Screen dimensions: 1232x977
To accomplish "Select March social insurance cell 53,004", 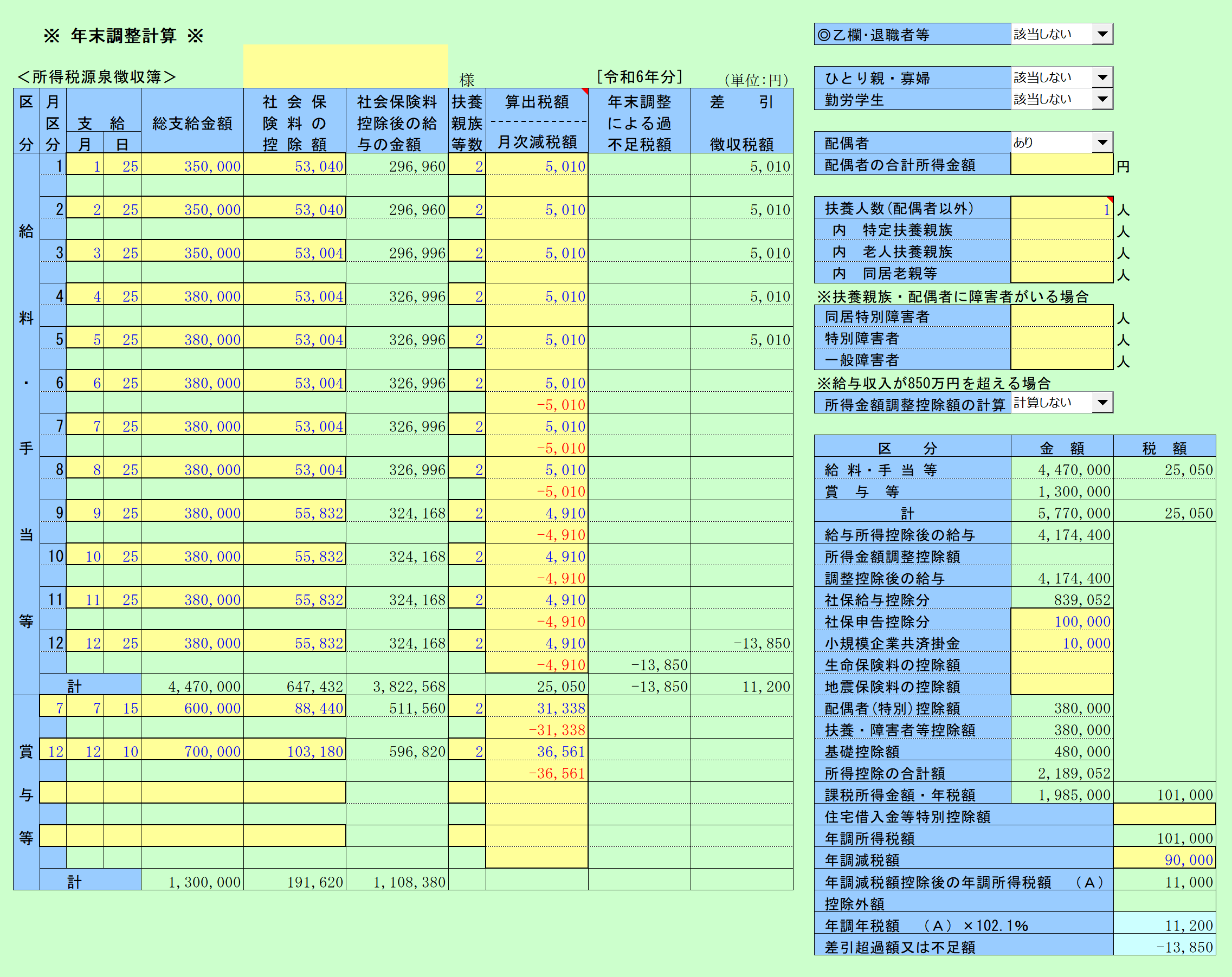I will (x=294, y=251).
